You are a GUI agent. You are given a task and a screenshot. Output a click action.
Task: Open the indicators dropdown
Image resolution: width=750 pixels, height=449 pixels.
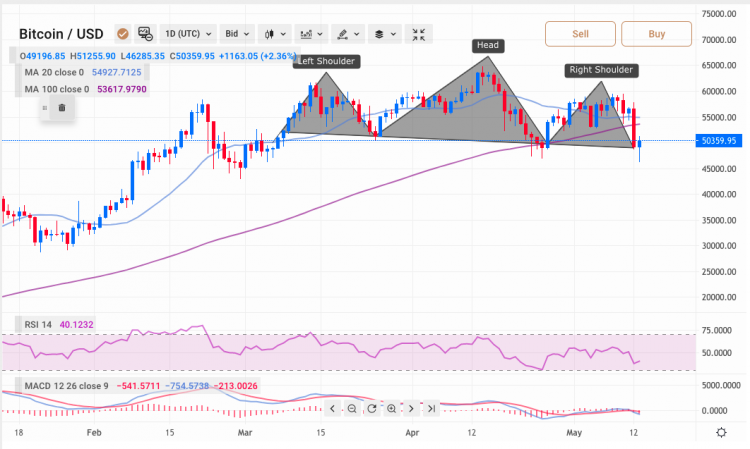click(x=311, y=34)
